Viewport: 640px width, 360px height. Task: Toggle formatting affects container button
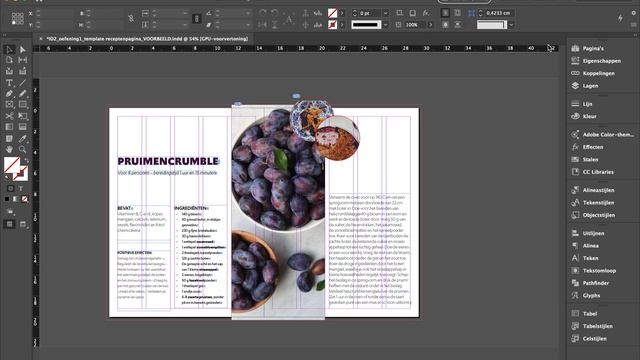tap(11, 189)
